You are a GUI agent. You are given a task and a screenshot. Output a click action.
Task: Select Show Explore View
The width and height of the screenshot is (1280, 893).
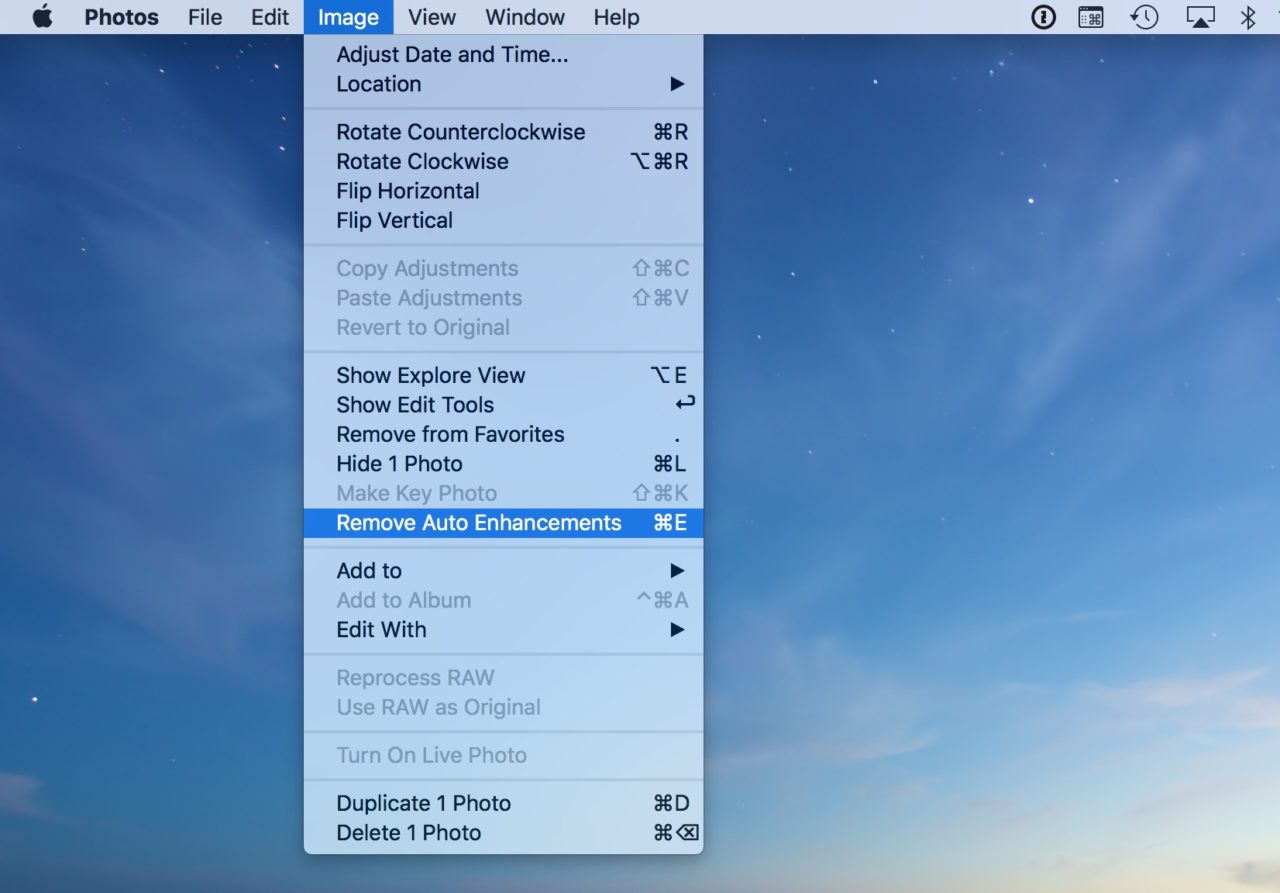(503, 375)
